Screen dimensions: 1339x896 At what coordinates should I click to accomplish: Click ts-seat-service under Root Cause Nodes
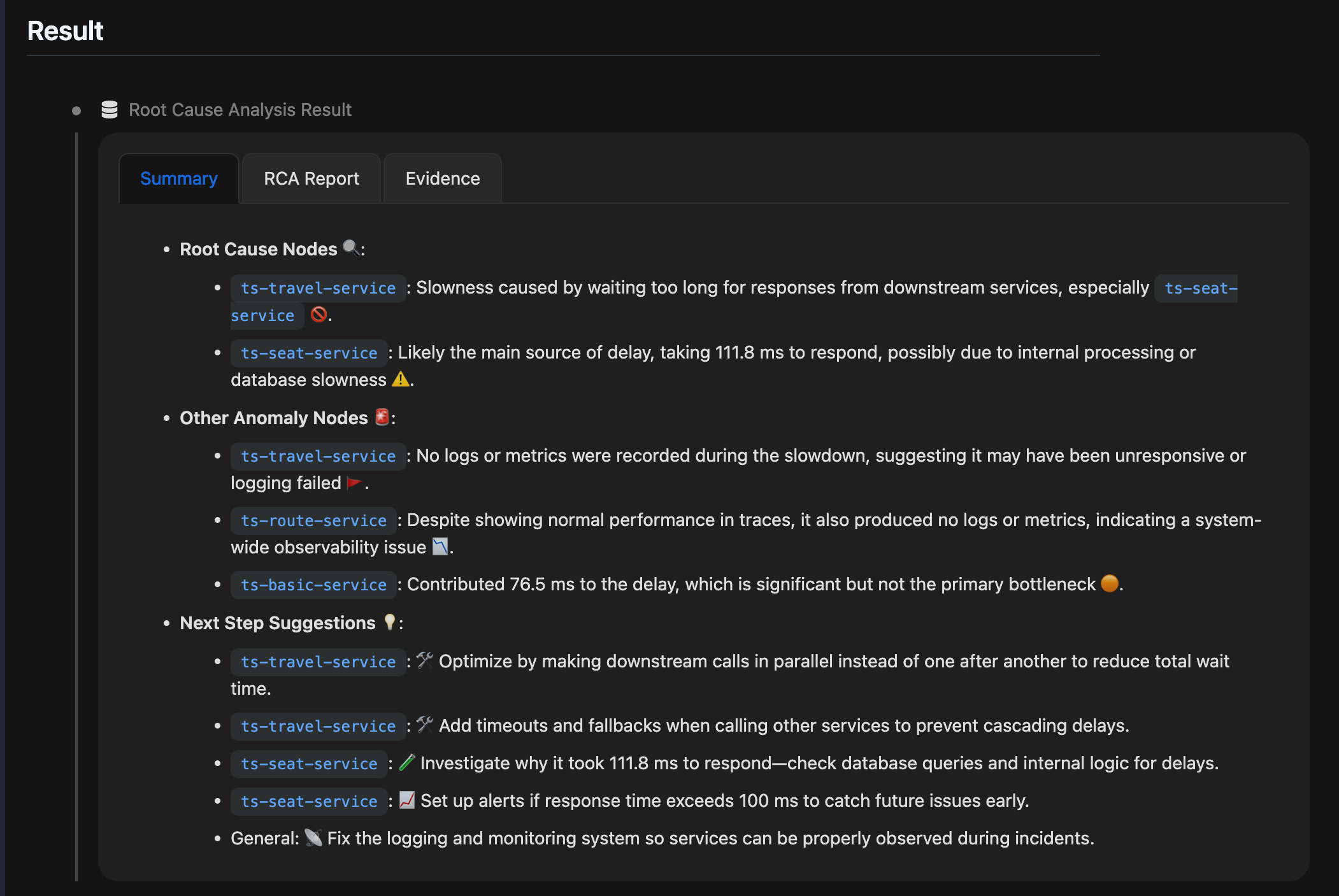309,353
